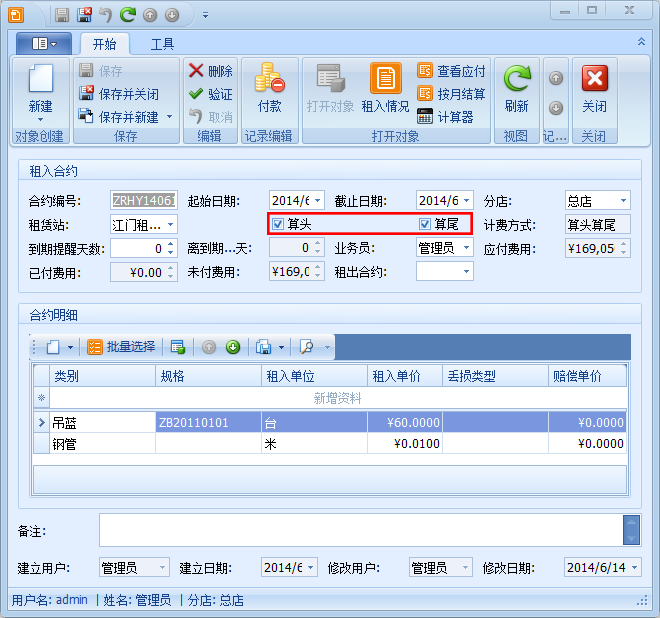Click 按月结算 in the ribbon
The image size is (660, 618).
(451, 94)
